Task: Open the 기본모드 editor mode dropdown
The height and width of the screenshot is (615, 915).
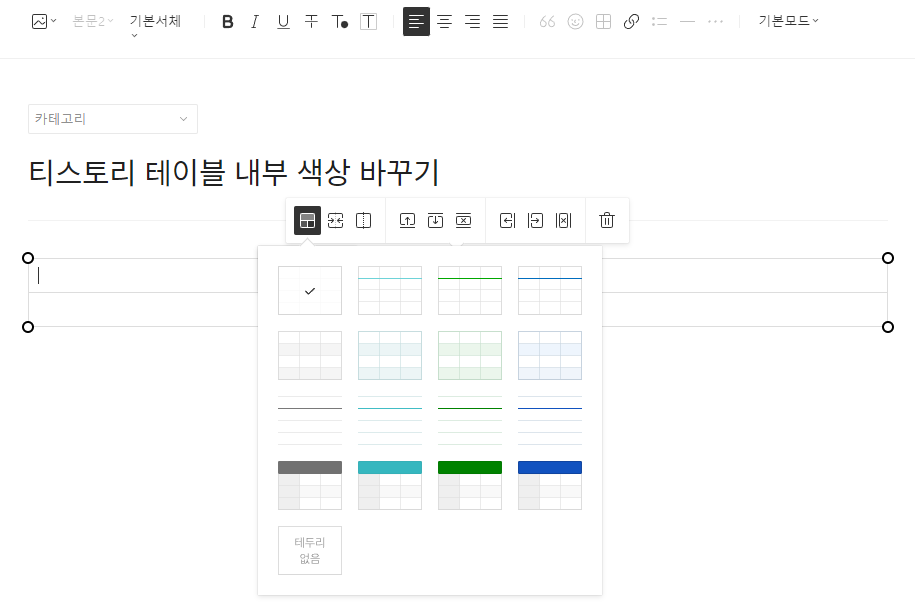Action: [788, 21]
